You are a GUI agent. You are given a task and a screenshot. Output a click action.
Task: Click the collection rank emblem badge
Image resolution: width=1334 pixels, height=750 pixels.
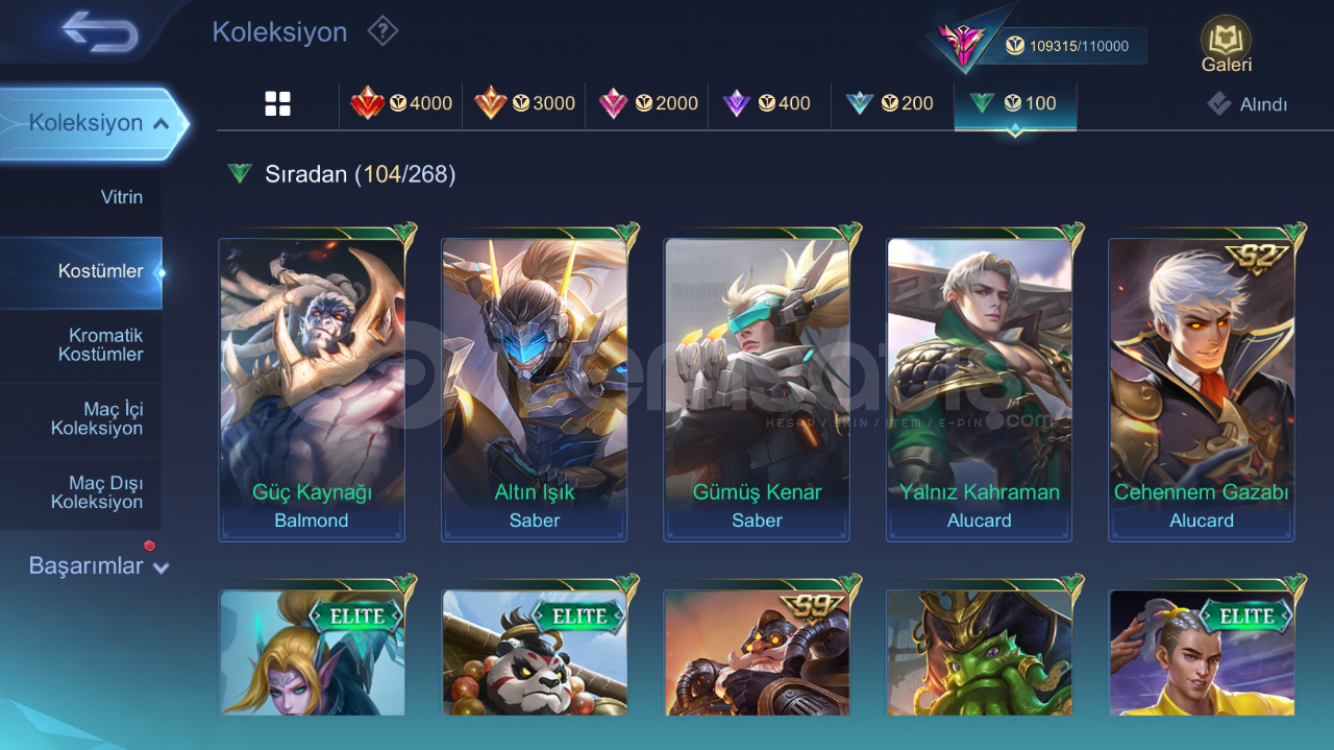pos(962,43)
